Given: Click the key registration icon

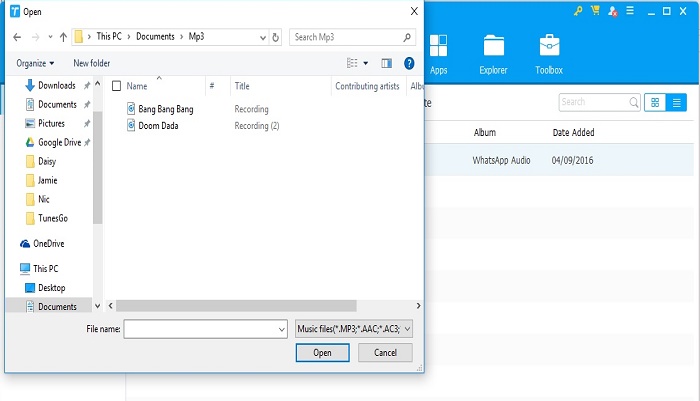Looking at the screenshot, I should point(578,11).
